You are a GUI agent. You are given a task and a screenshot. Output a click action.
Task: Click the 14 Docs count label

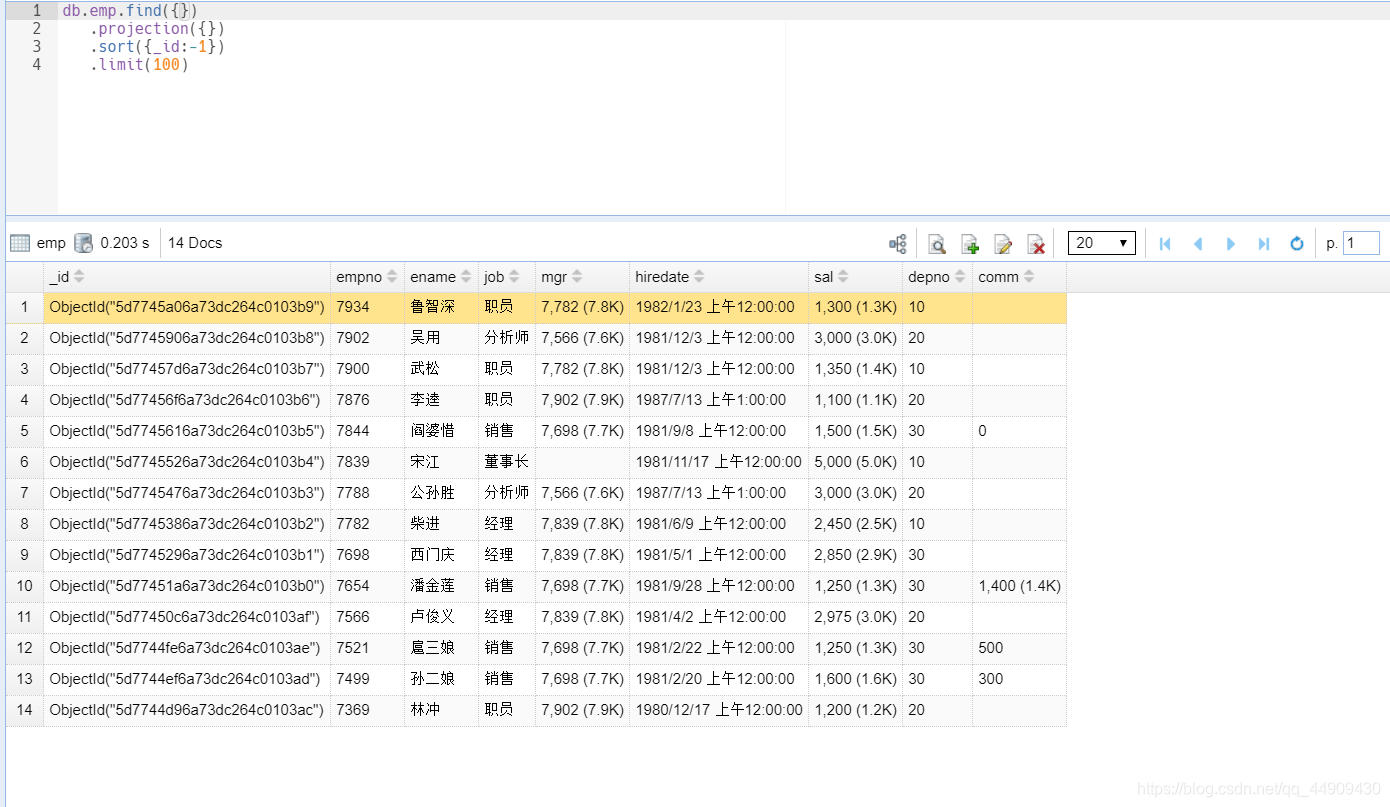tap(195, 243)
